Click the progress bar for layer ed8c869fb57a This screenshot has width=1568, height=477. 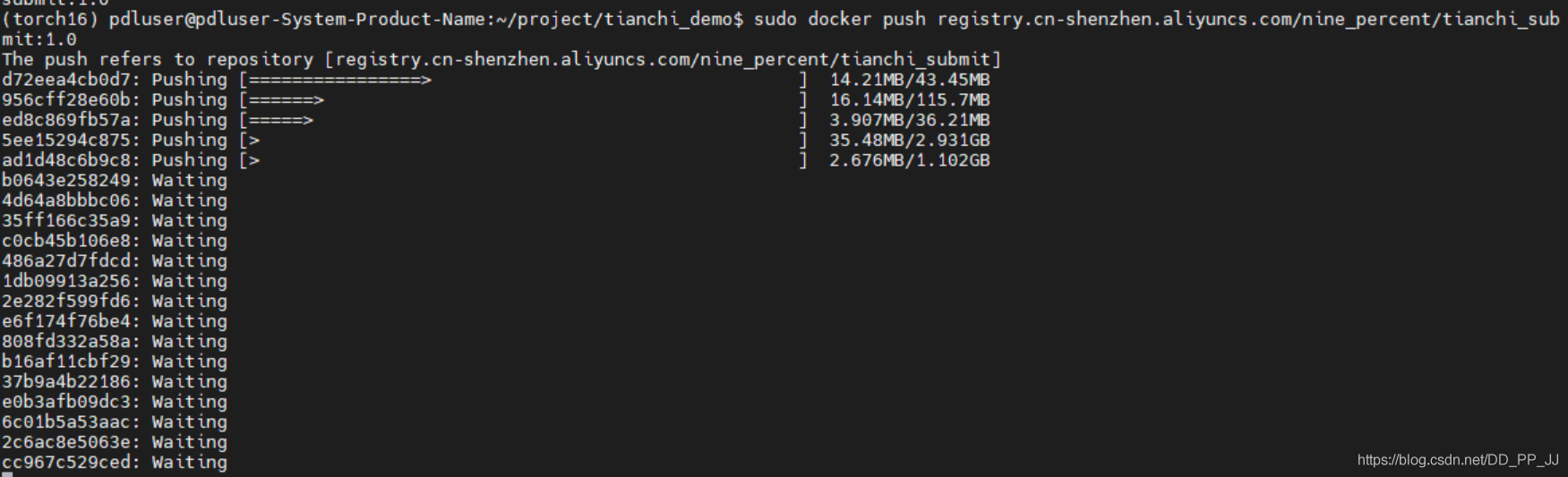523,120
